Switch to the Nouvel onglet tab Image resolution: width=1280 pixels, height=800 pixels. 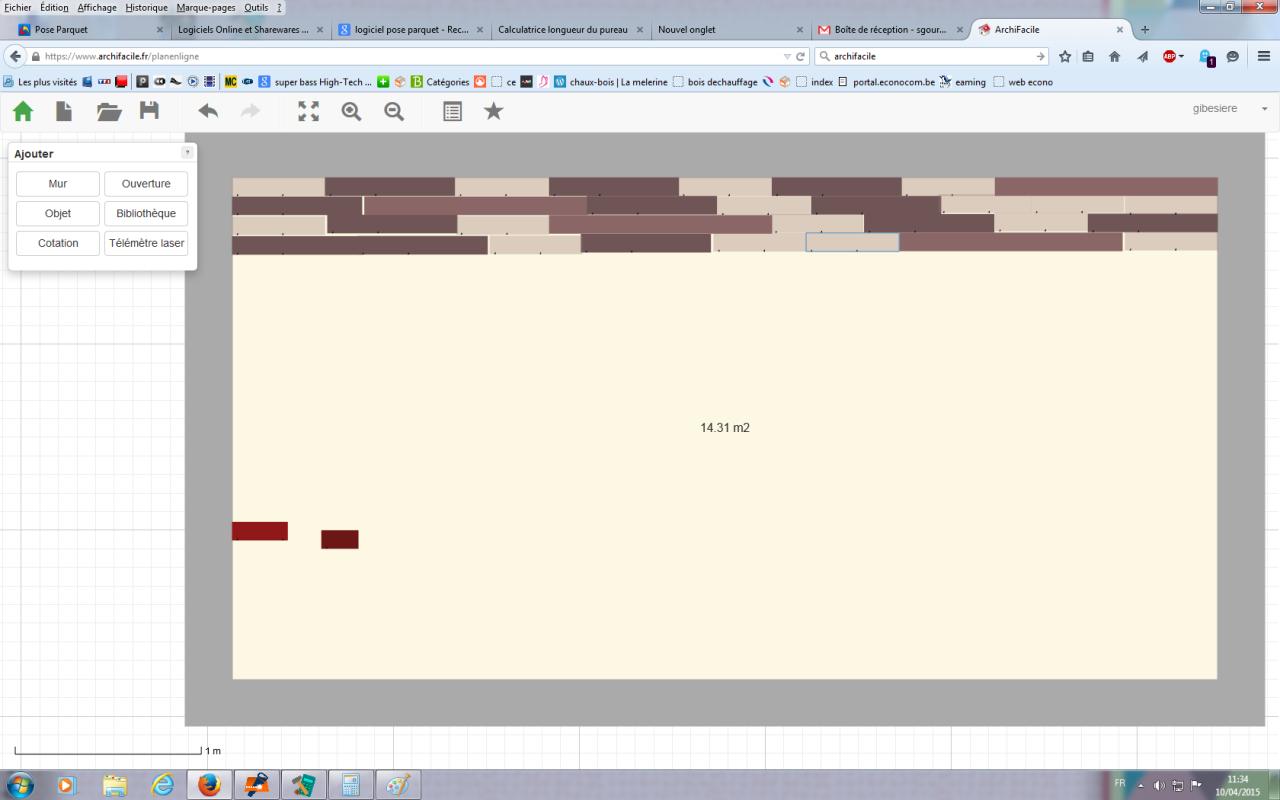730,30
